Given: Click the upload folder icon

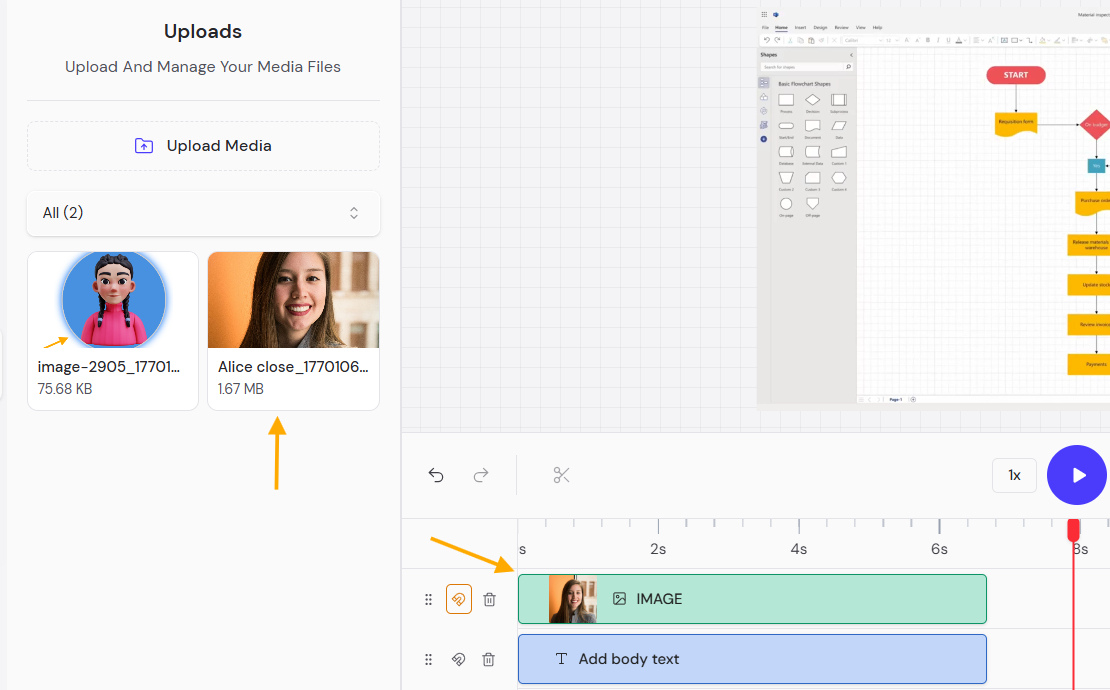Looking at the screenshot, I should coord(144,146).
